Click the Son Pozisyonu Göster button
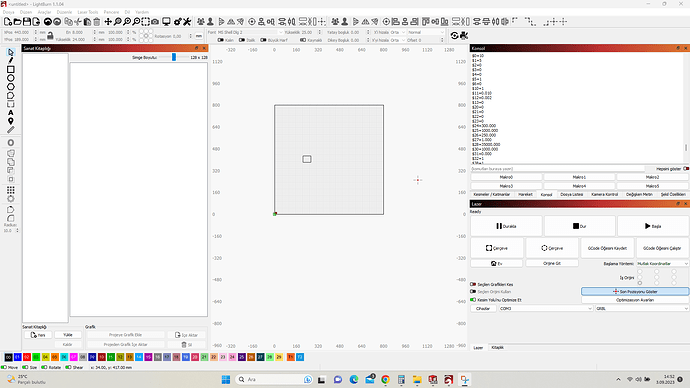The width and height of the screenshot is (690, 388). point(635,291)
